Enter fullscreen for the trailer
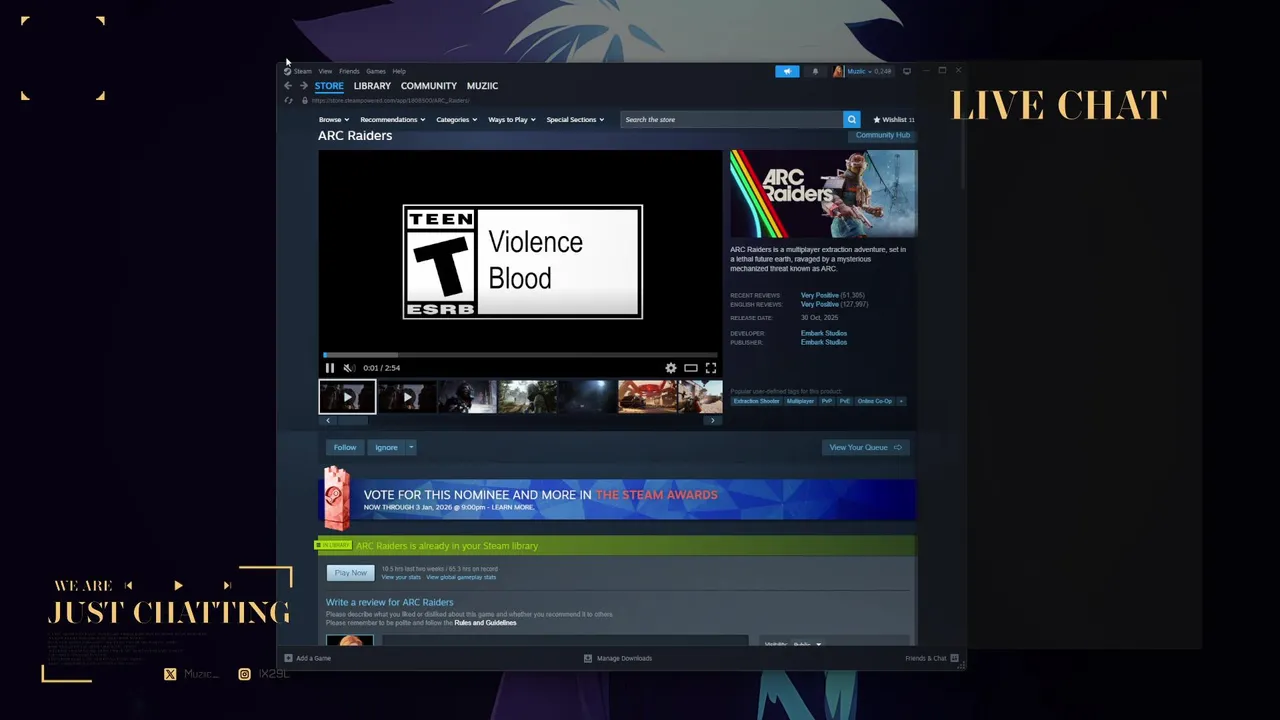 click(x=710, y=368)
